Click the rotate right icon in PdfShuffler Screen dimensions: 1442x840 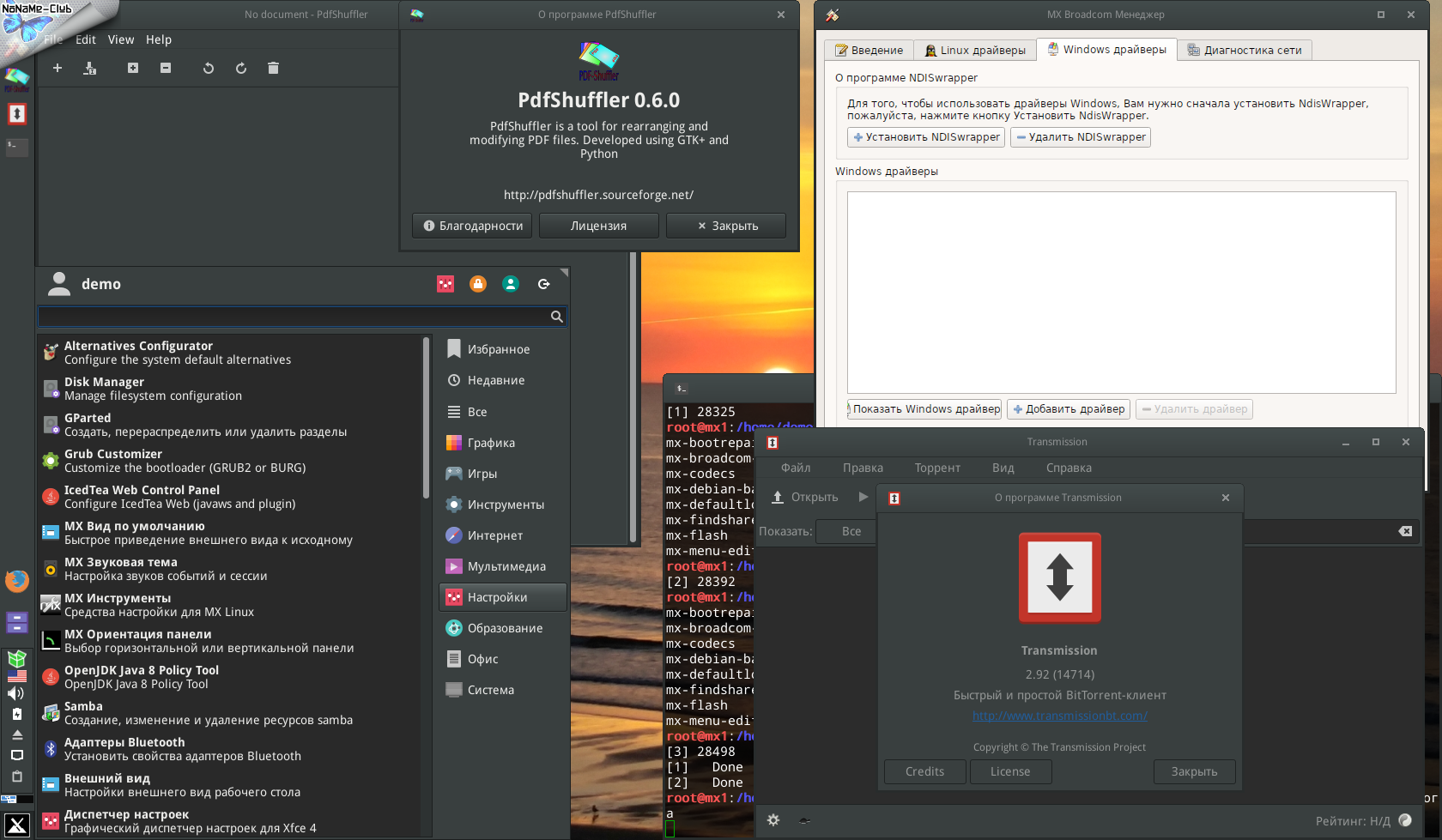click(241, 69)
